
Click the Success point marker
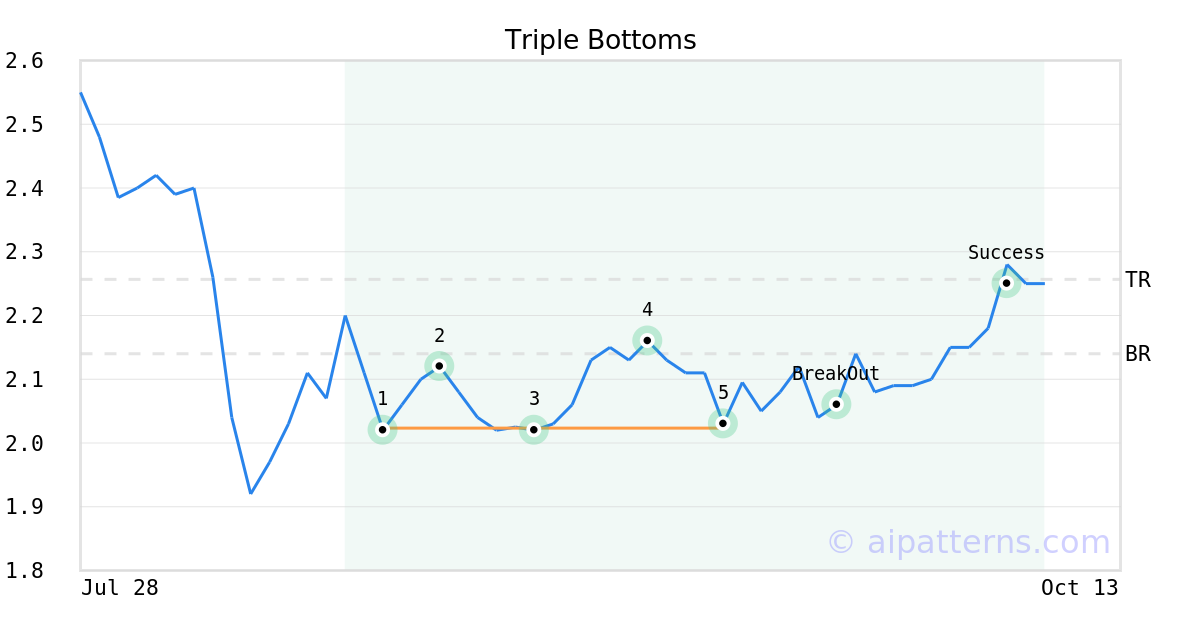(x=1006, y=283)
